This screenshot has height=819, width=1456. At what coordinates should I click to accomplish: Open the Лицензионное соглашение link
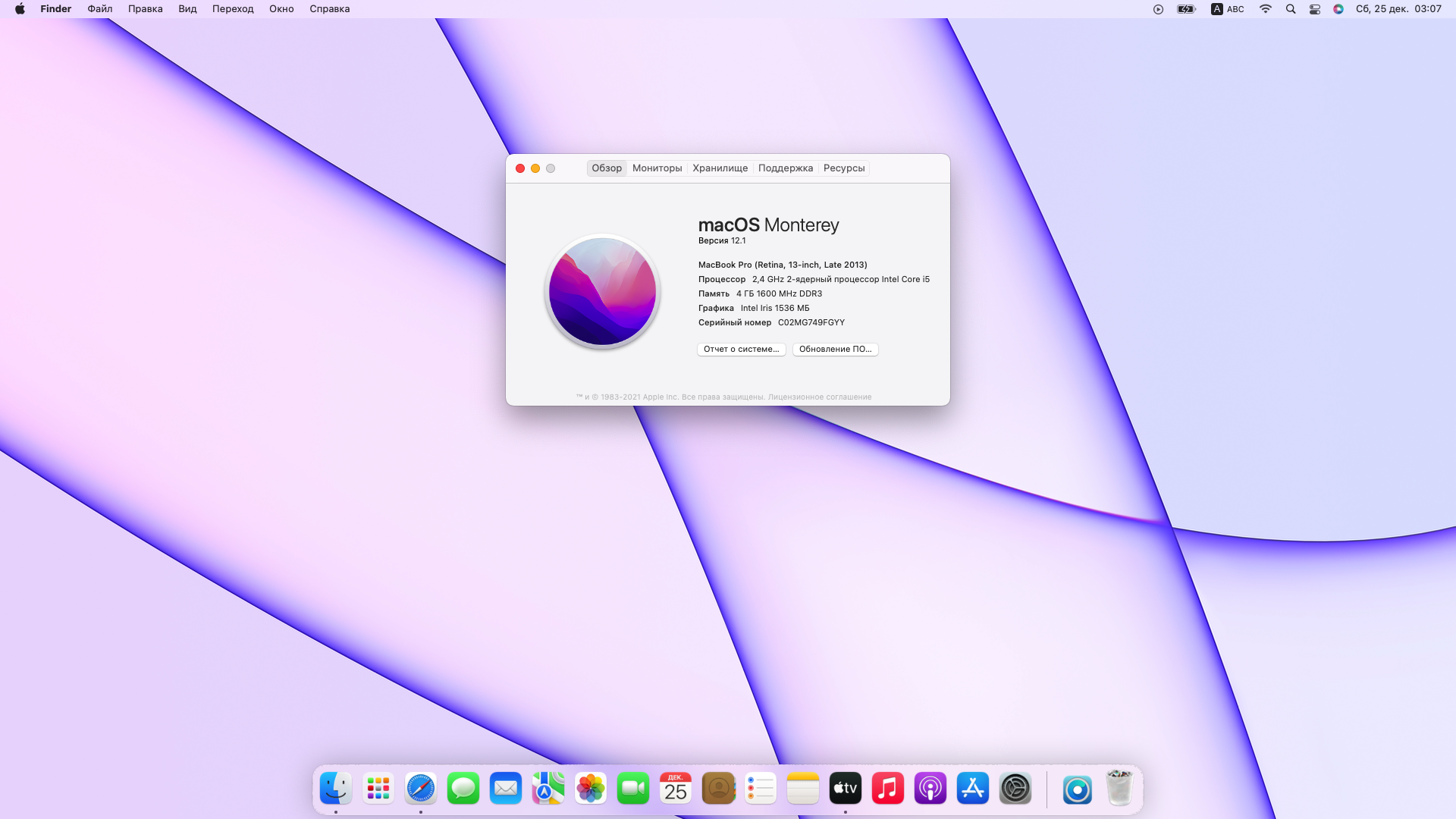click(819, 397)
